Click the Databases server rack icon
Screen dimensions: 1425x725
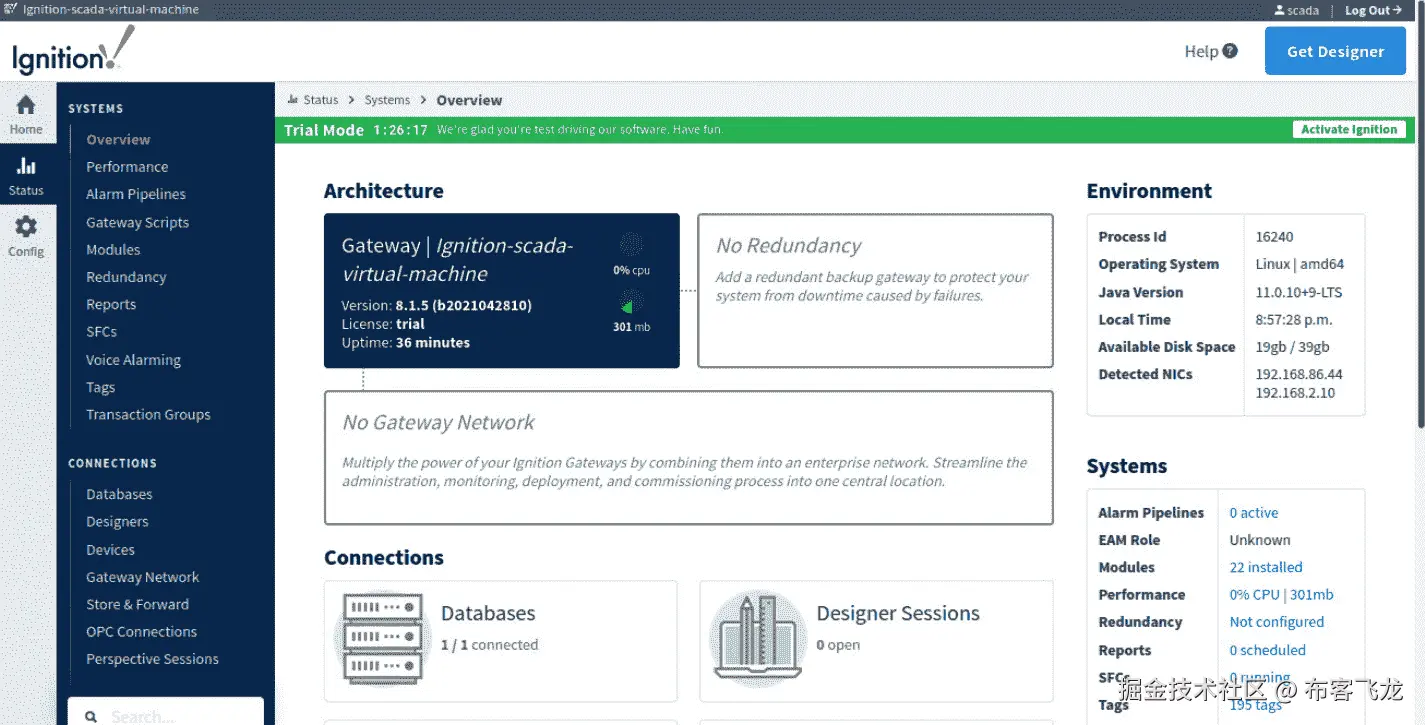click(382, 636)
